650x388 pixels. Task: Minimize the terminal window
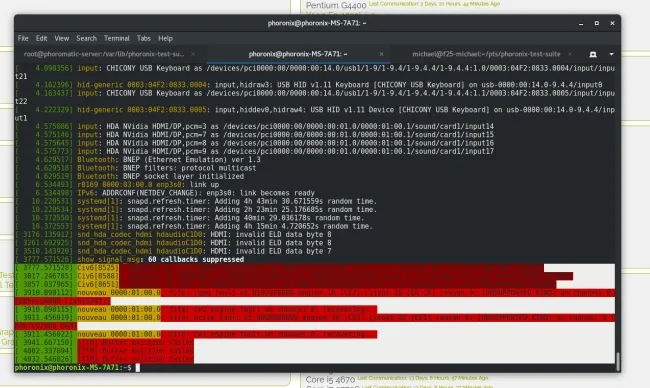(x=581, y=23)
